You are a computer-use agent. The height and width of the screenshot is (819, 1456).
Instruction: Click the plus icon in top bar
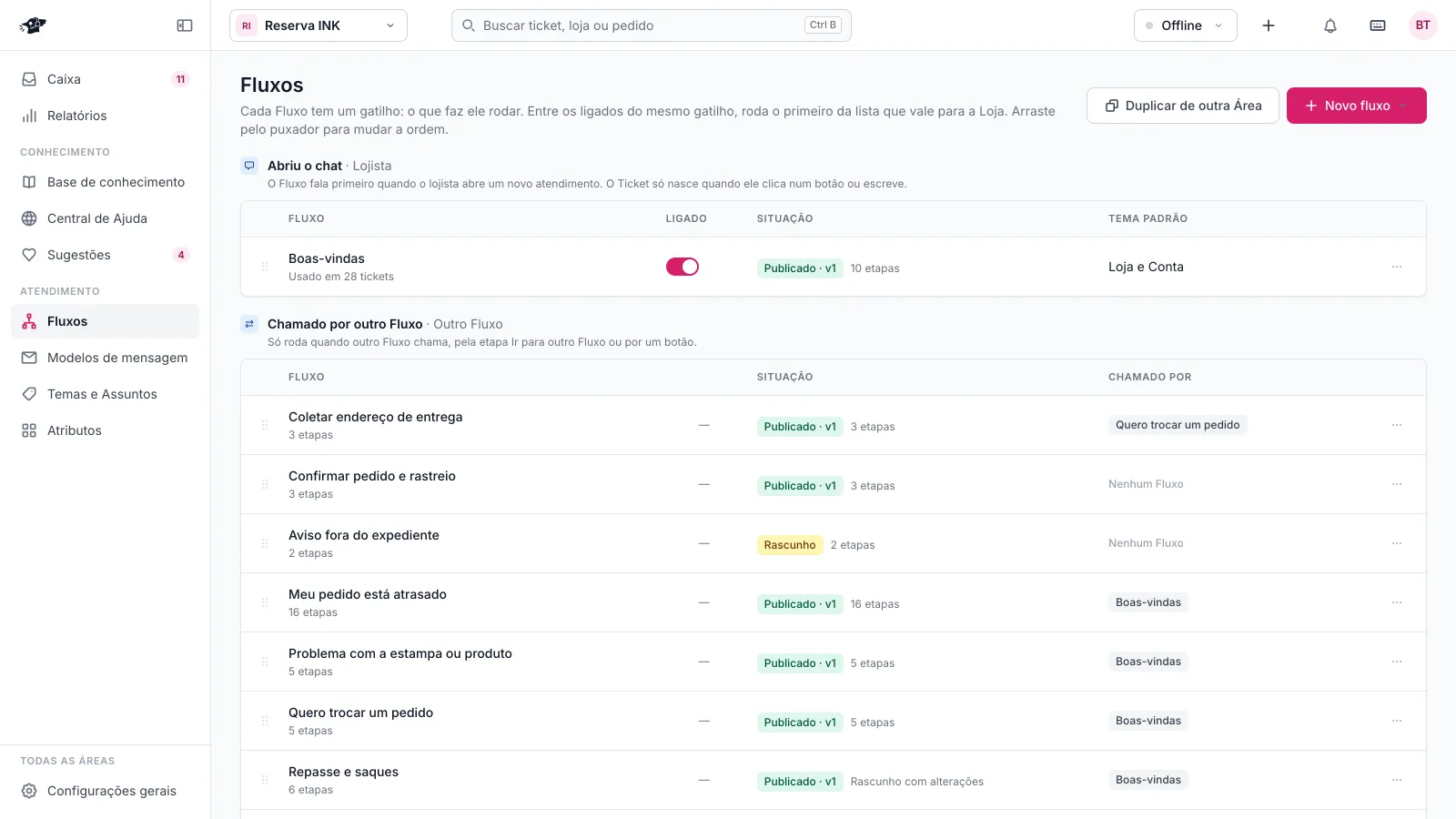tap(1269, 25)
